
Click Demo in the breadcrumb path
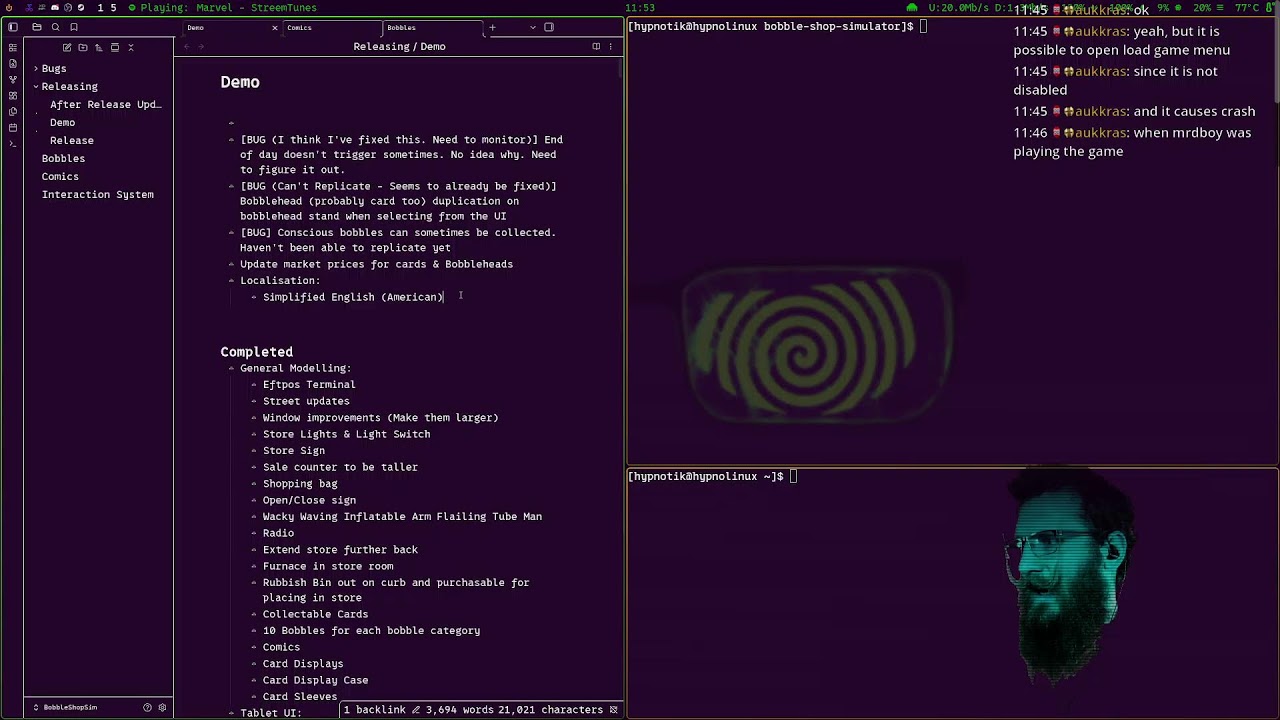click(x=433, y=46)
